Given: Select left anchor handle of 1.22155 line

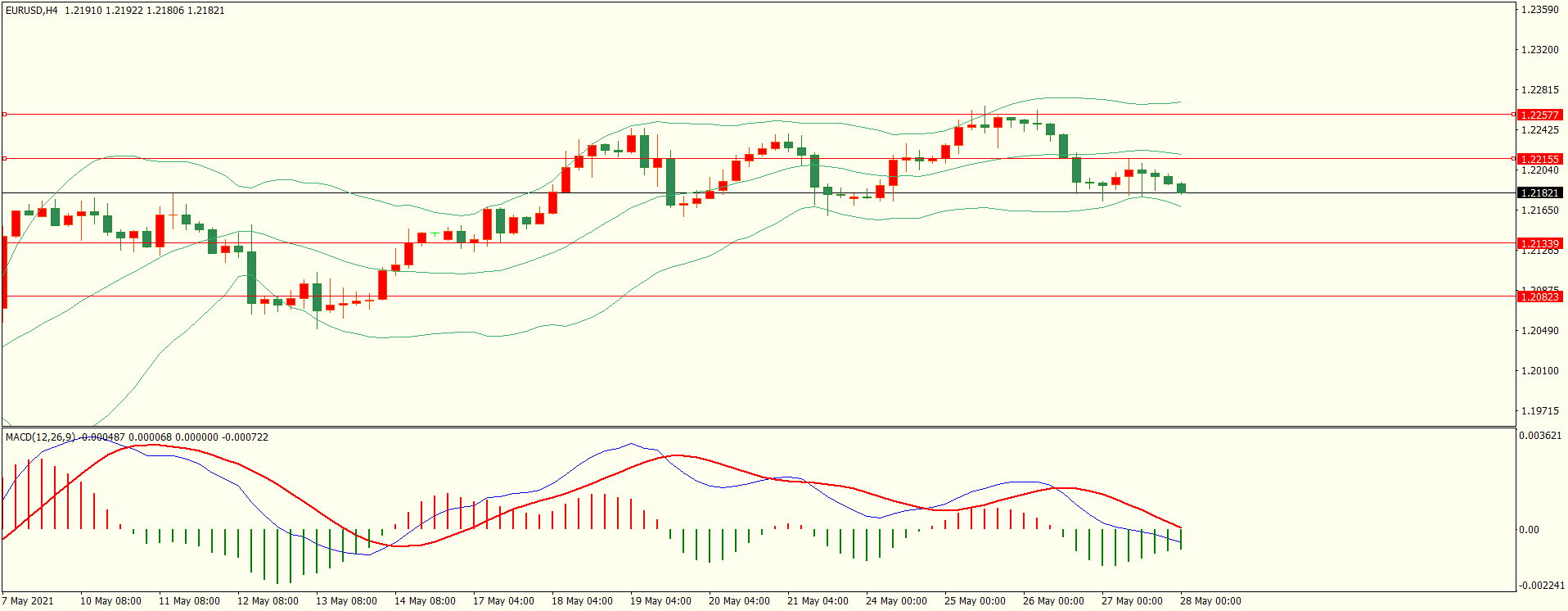Looking at the screenshot, I should pyautogui.click(x=4, y=159).
